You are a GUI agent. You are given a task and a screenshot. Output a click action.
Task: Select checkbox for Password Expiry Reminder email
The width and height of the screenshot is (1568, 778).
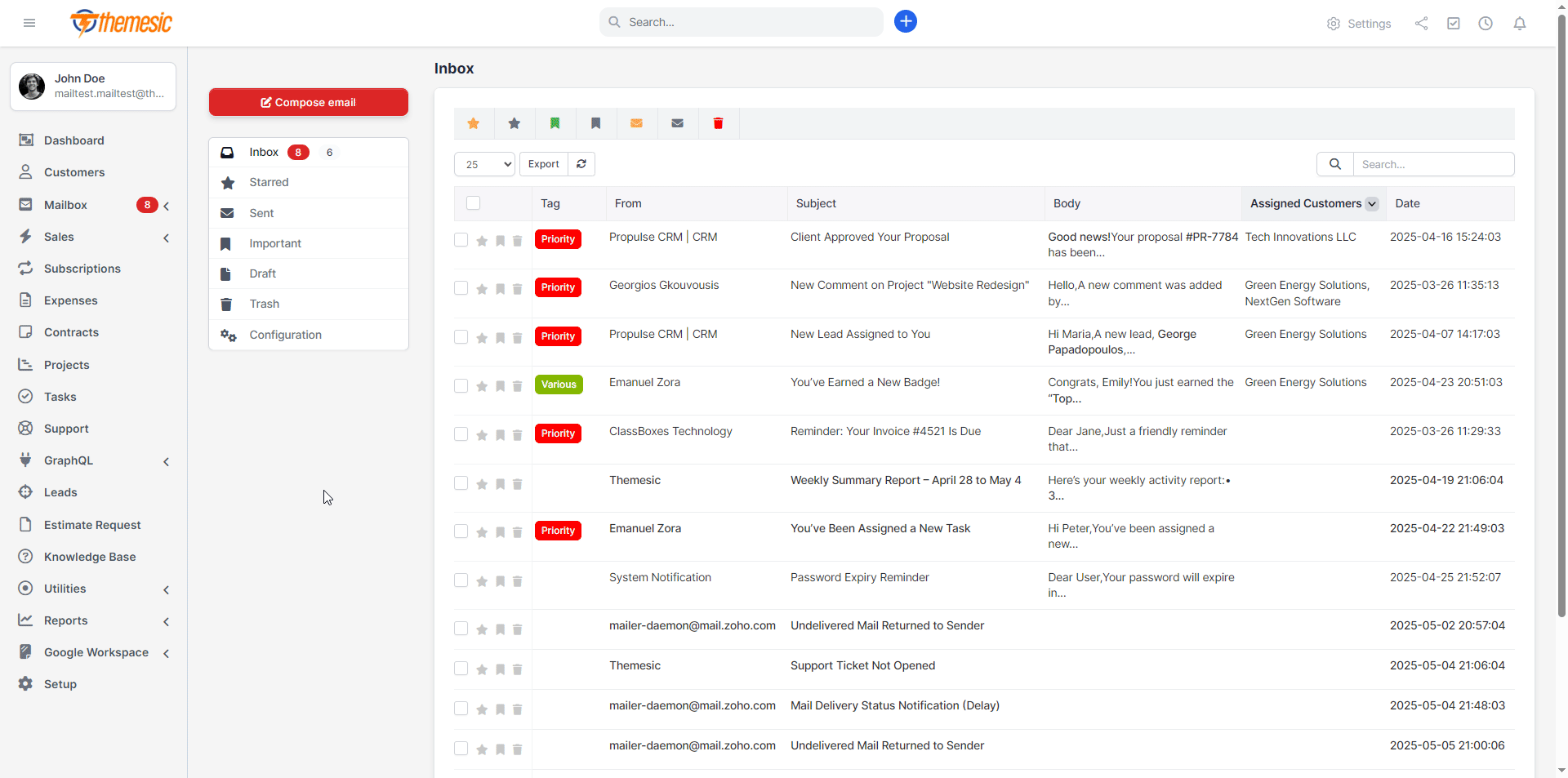point(461,580)
